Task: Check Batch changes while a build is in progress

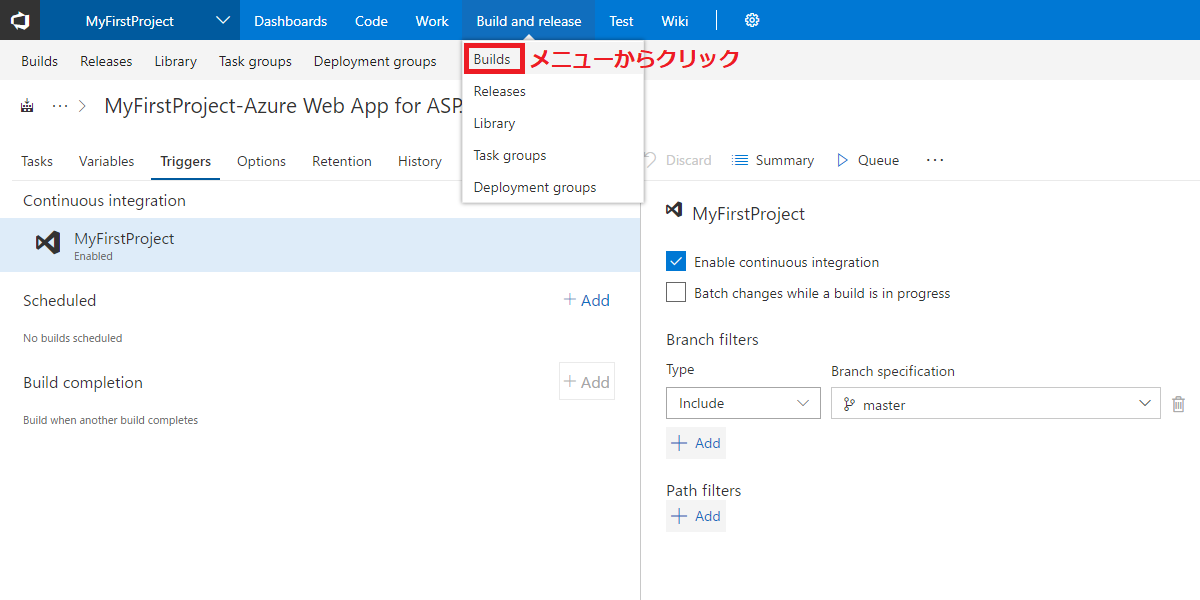Action: pyautogui.click(x=676, y=293)
